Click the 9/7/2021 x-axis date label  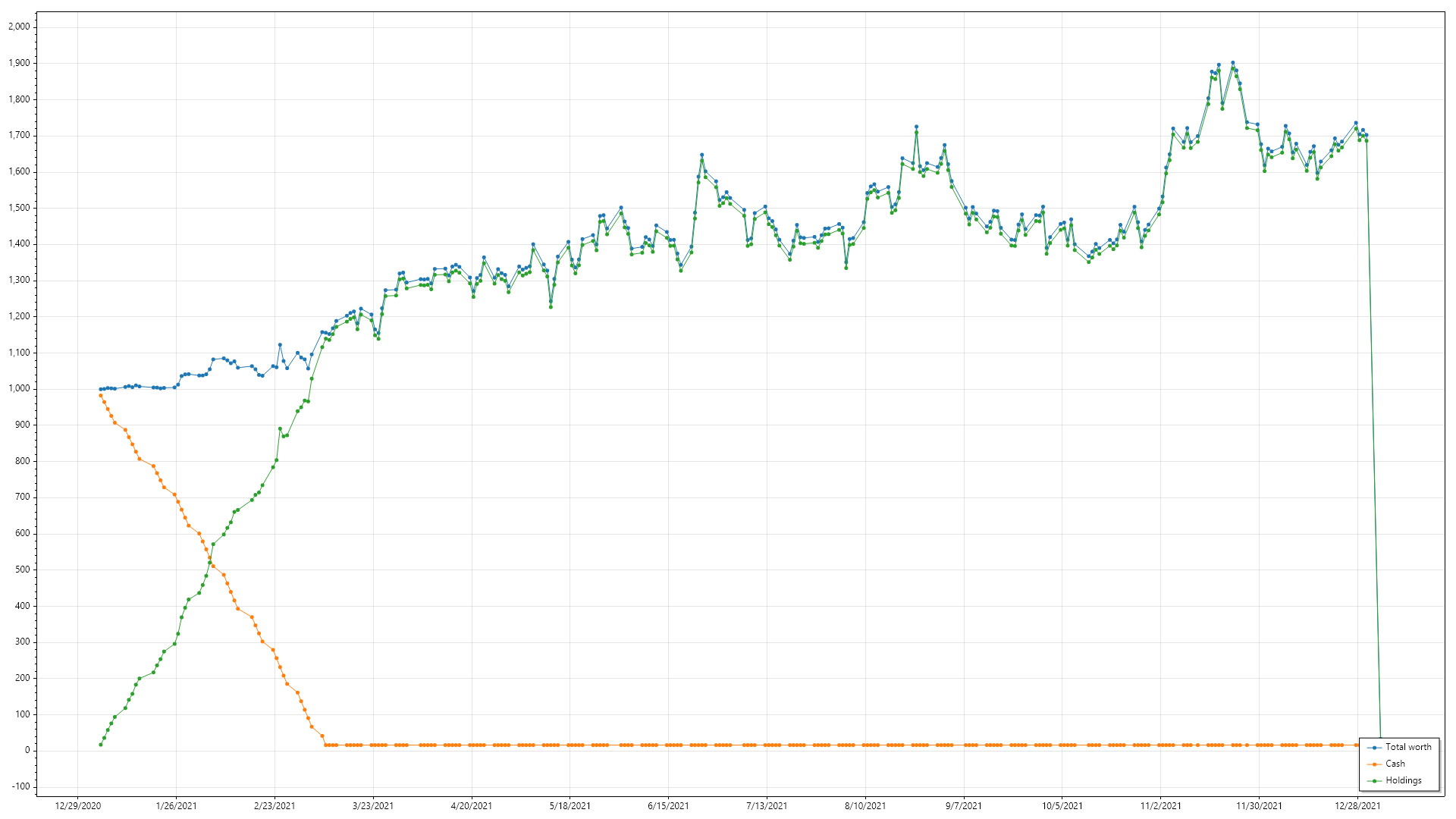click(963, 806)
